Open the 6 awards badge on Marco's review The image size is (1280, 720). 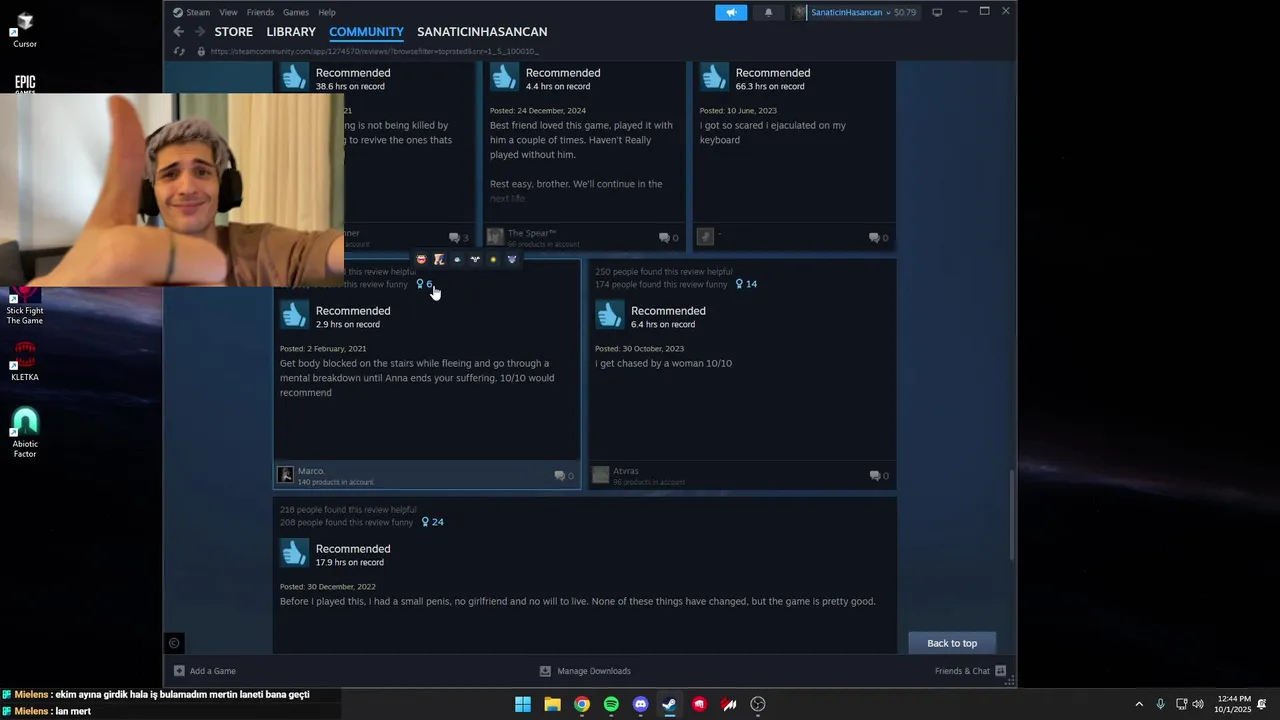425,284
